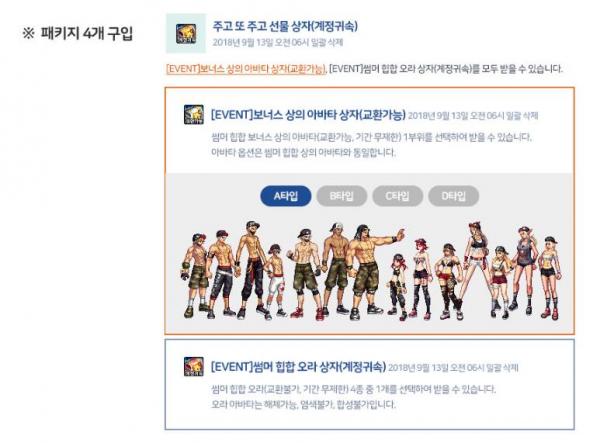Click the tall female avatar with cat ears
This screenshot has height=443, width=600.
coord(476,268)
